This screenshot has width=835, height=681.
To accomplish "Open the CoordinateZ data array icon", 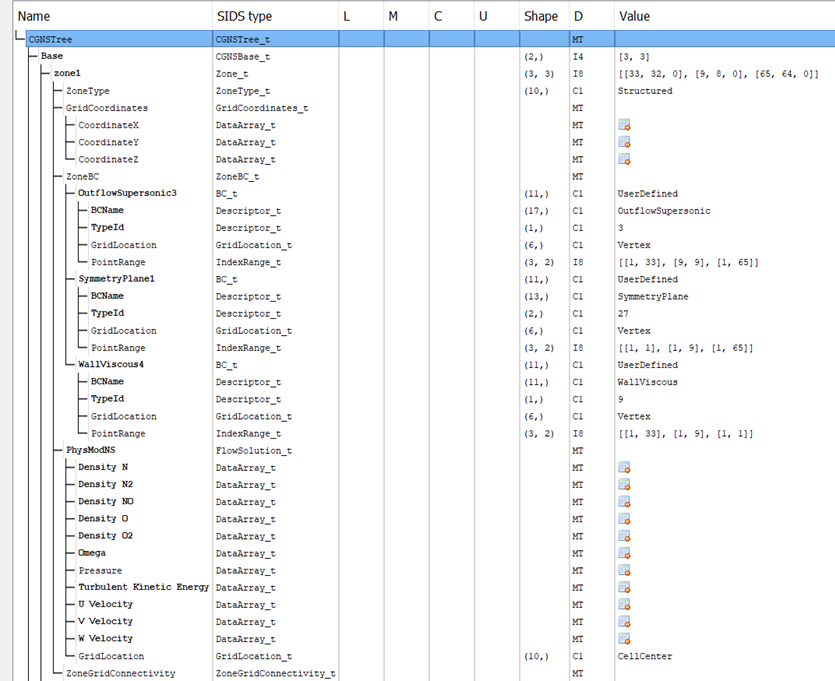I will click(624, 159).
